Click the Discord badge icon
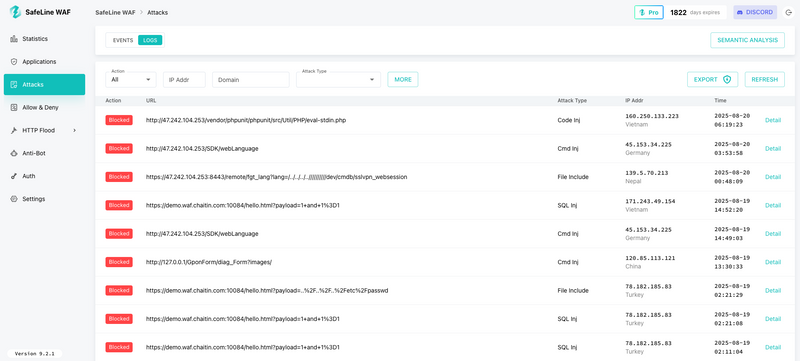Viewport: 800px width, 361px height. click(740, 13)
